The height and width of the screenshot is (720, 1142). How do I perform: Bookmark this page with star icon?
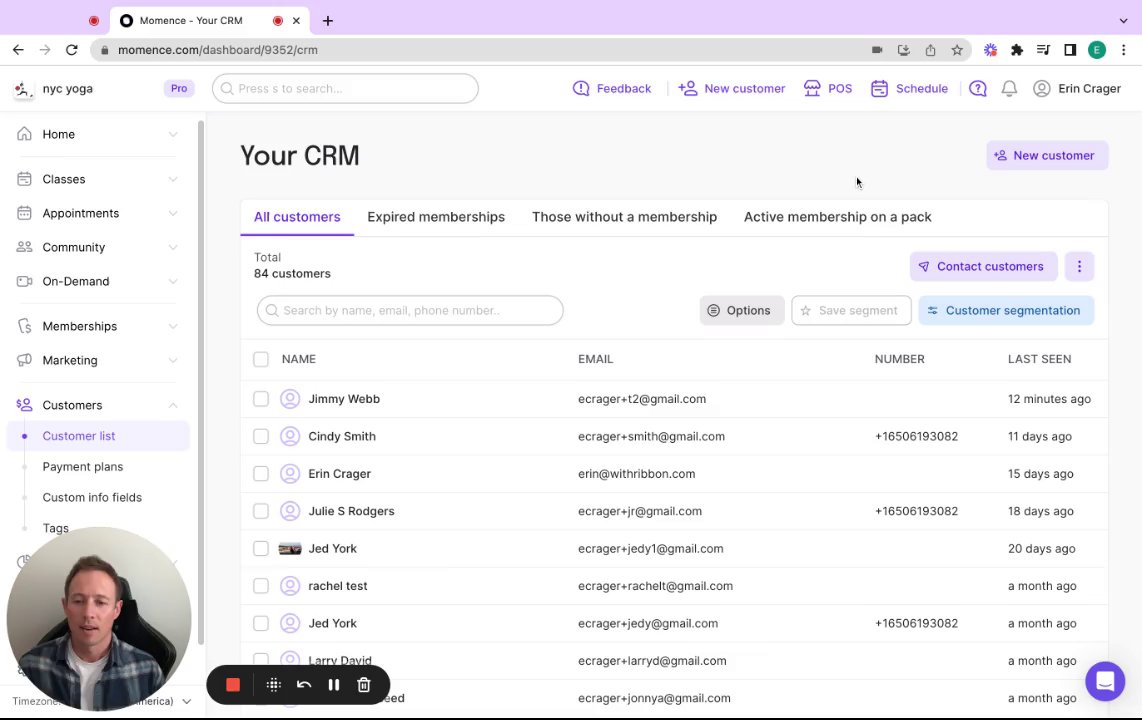click(957, 50)
